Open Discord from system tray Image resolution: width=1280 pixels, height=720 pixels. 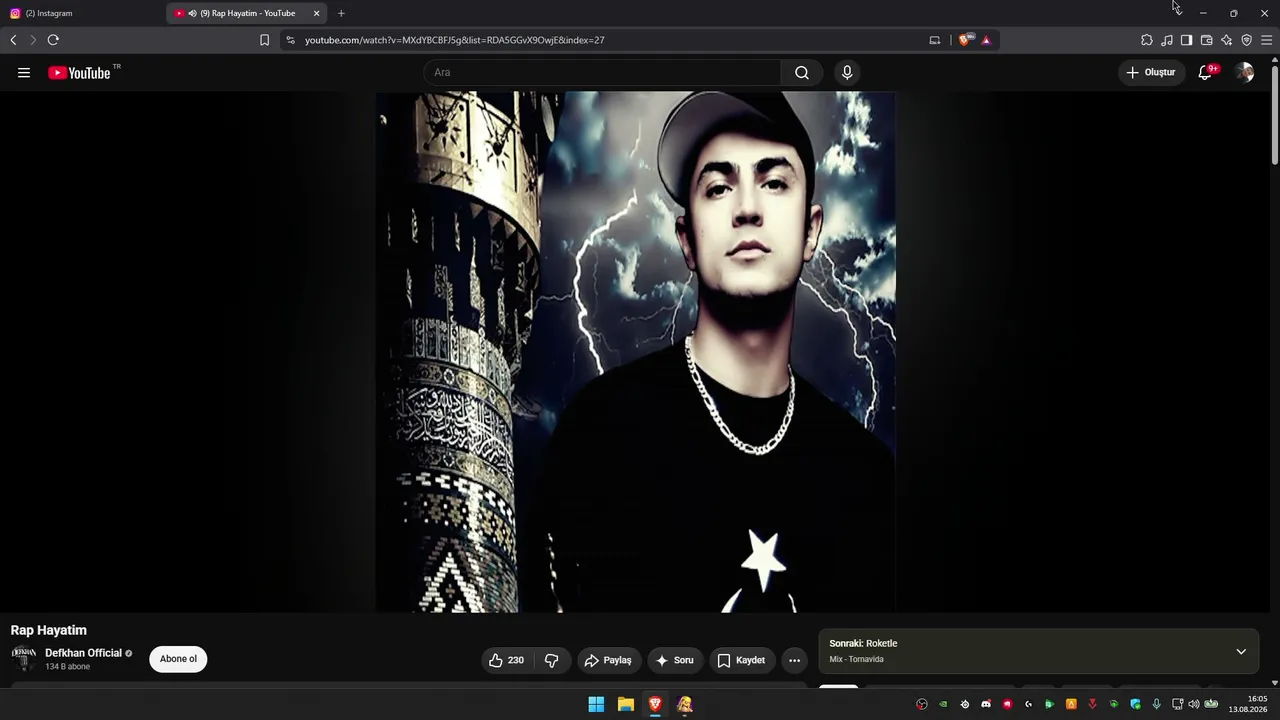(986, 704)
